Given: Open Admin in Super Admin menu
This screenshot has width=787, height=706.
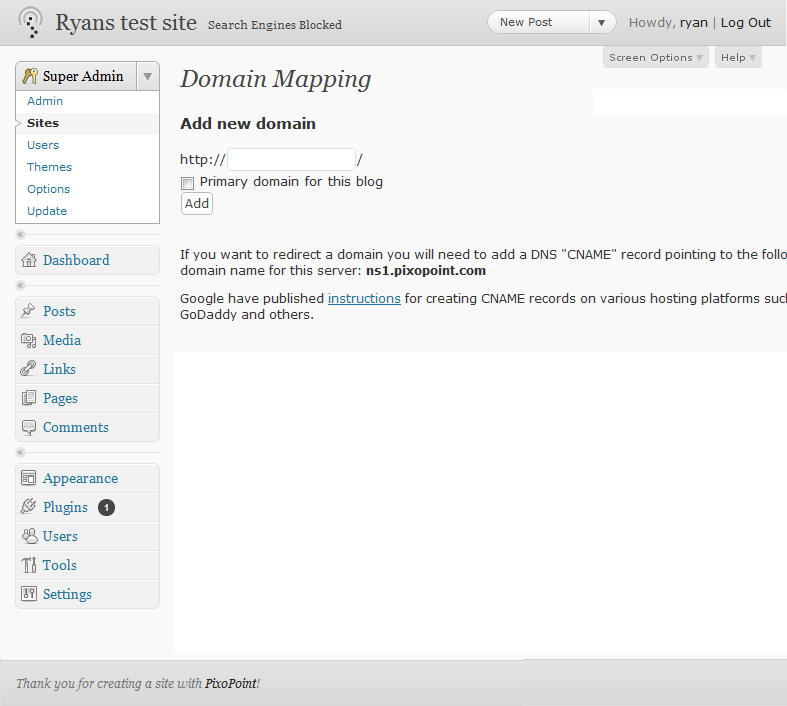Looking at the screenshot, I should coord(45,101).
